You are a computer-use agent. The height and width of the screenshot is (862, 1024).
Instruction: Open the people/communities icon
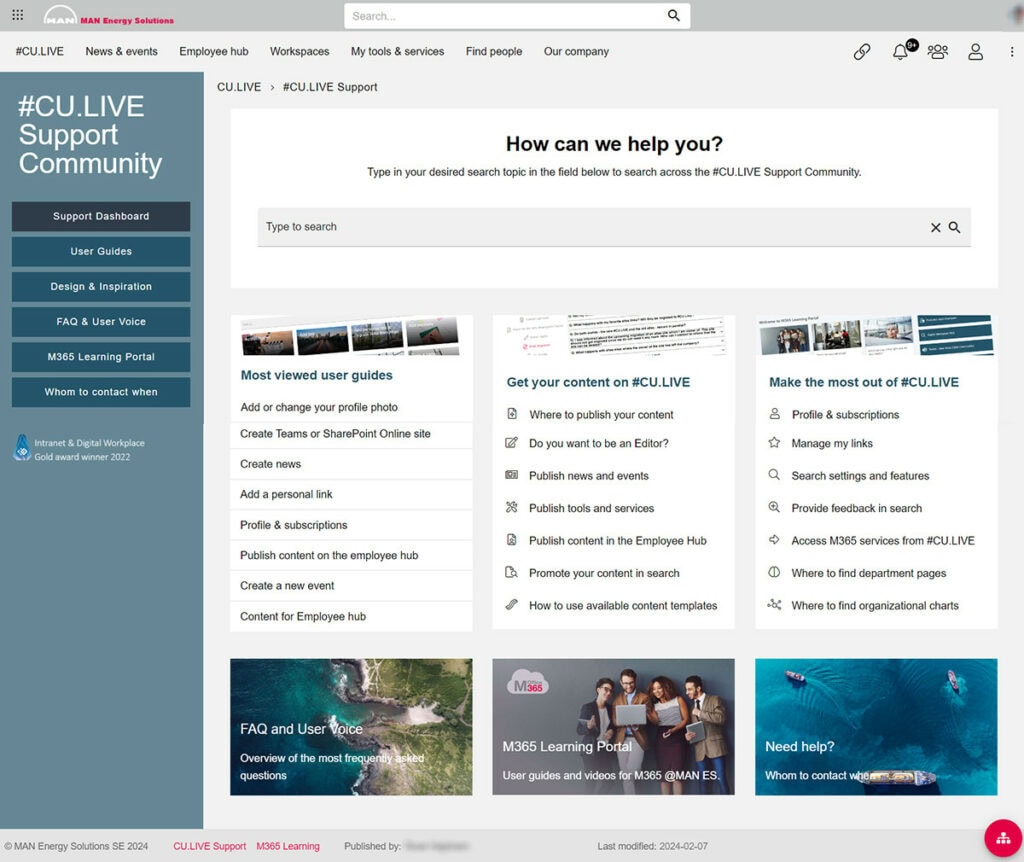tap(938, 51)
